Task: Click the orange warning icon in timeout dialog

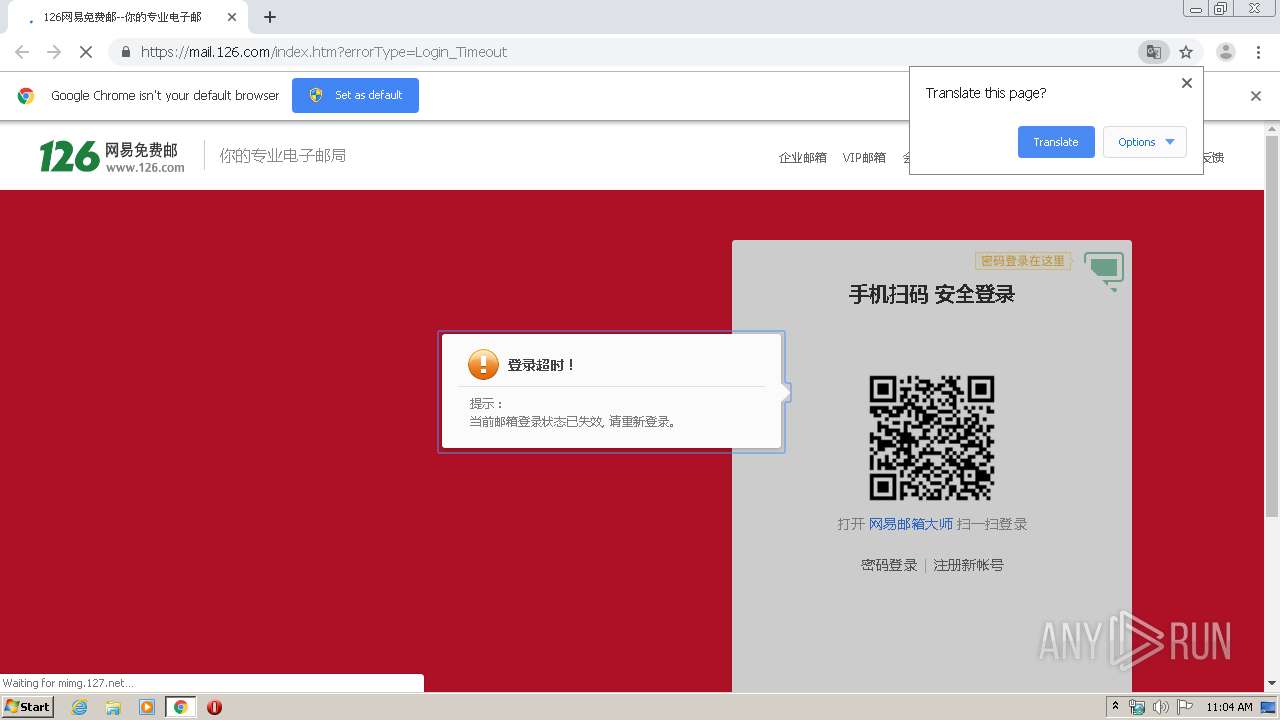Action: pos(483,365)
